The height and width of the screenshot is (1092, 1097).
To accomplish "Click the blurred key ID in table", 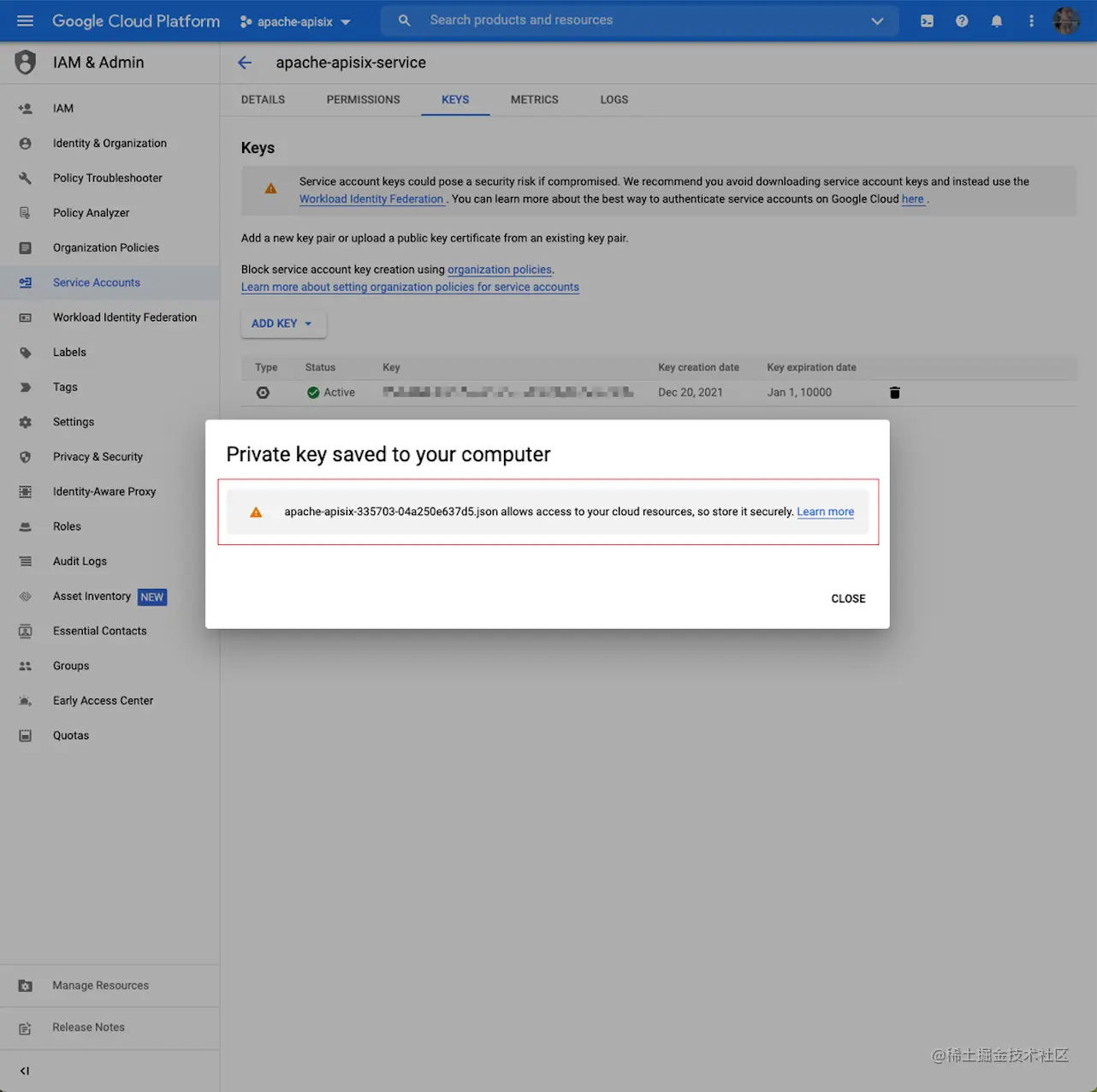I will tap(508, 393).
